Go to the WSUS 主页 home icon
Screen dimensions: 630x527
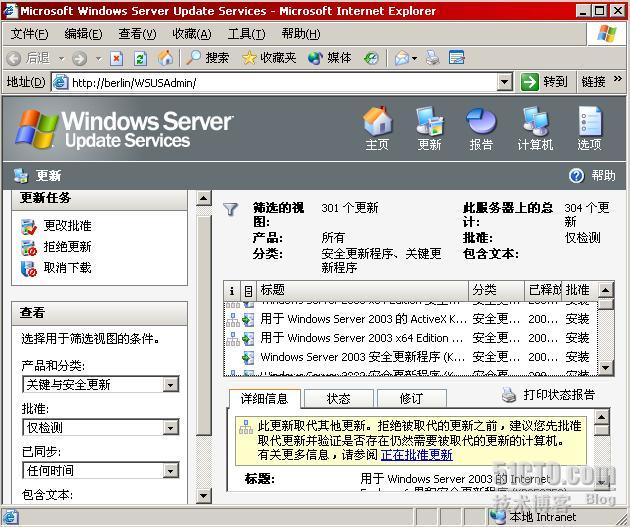tap(377, 121)
